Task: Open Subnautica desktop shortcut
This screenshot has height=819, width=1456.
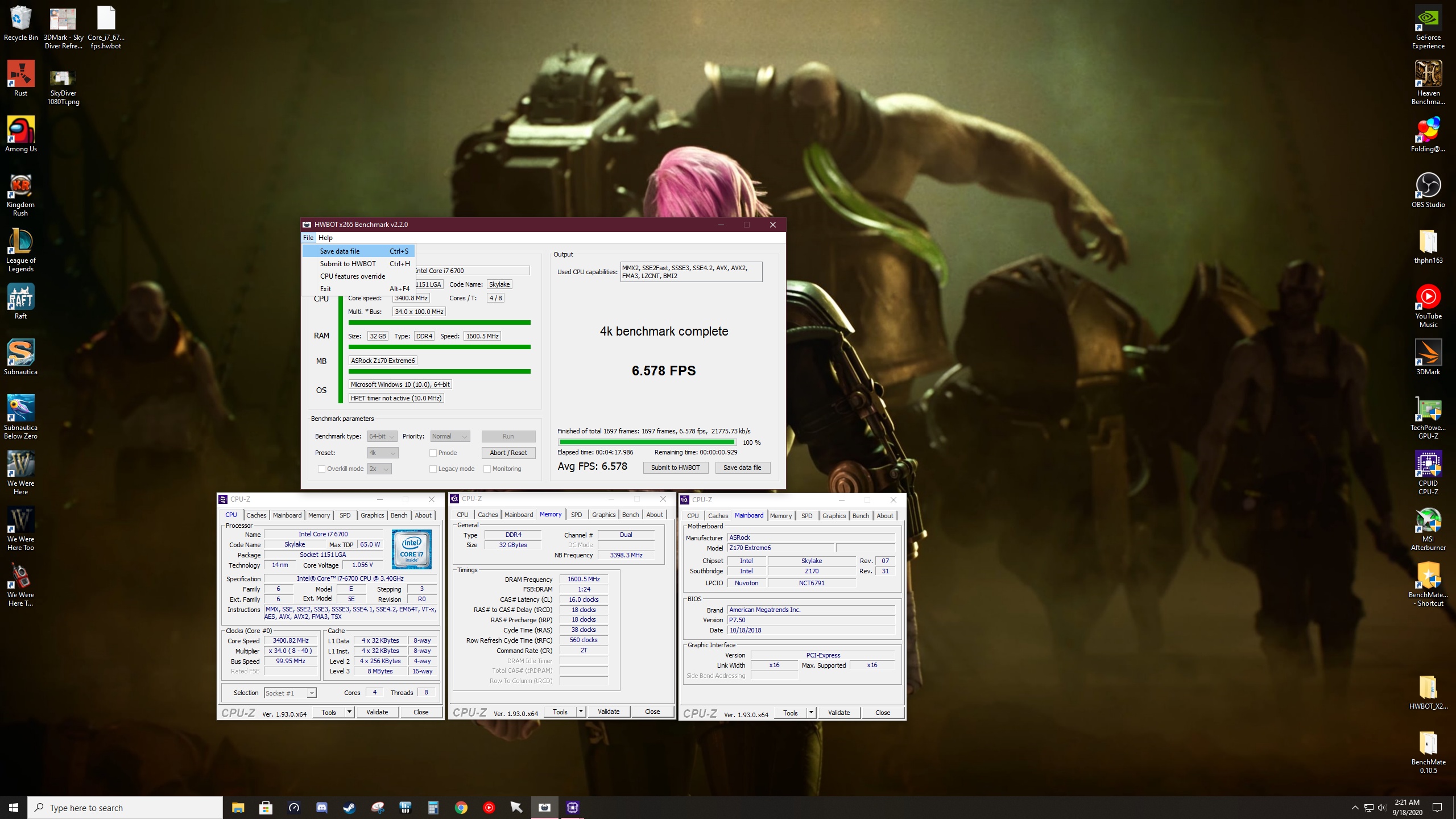Action: [20, 357]
